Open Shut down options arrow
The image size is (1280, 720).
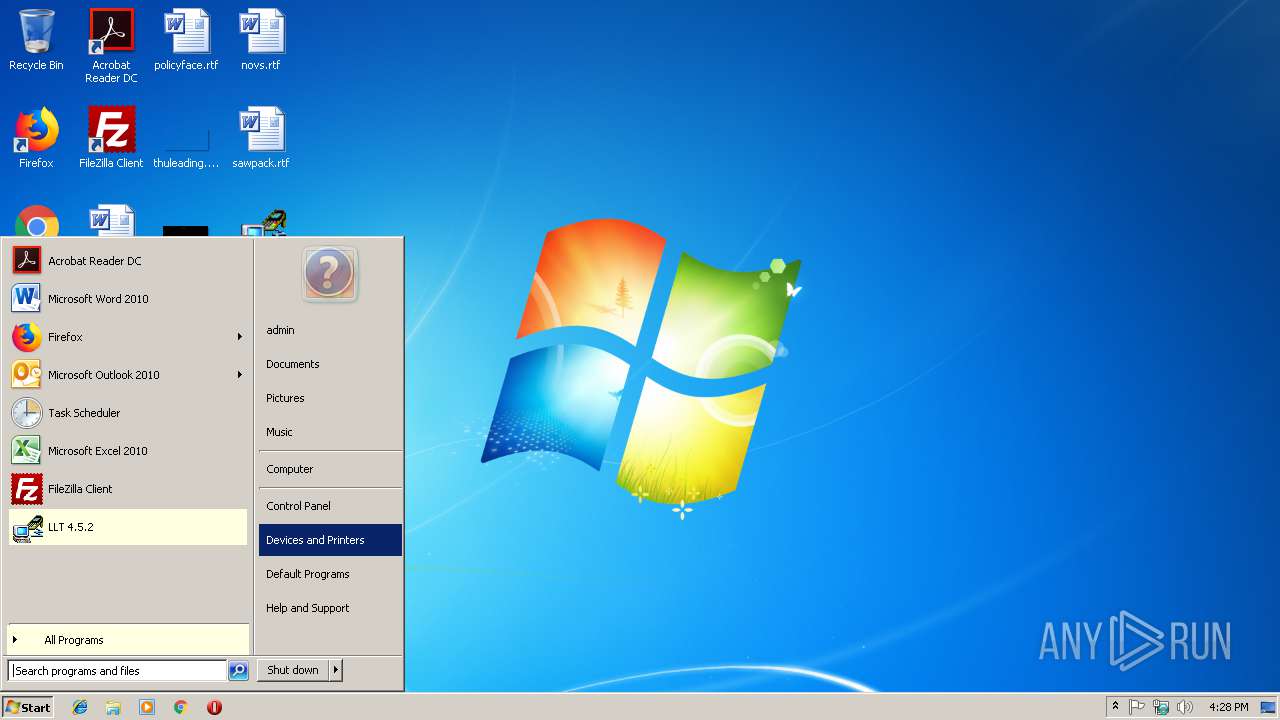coord(336,670)
